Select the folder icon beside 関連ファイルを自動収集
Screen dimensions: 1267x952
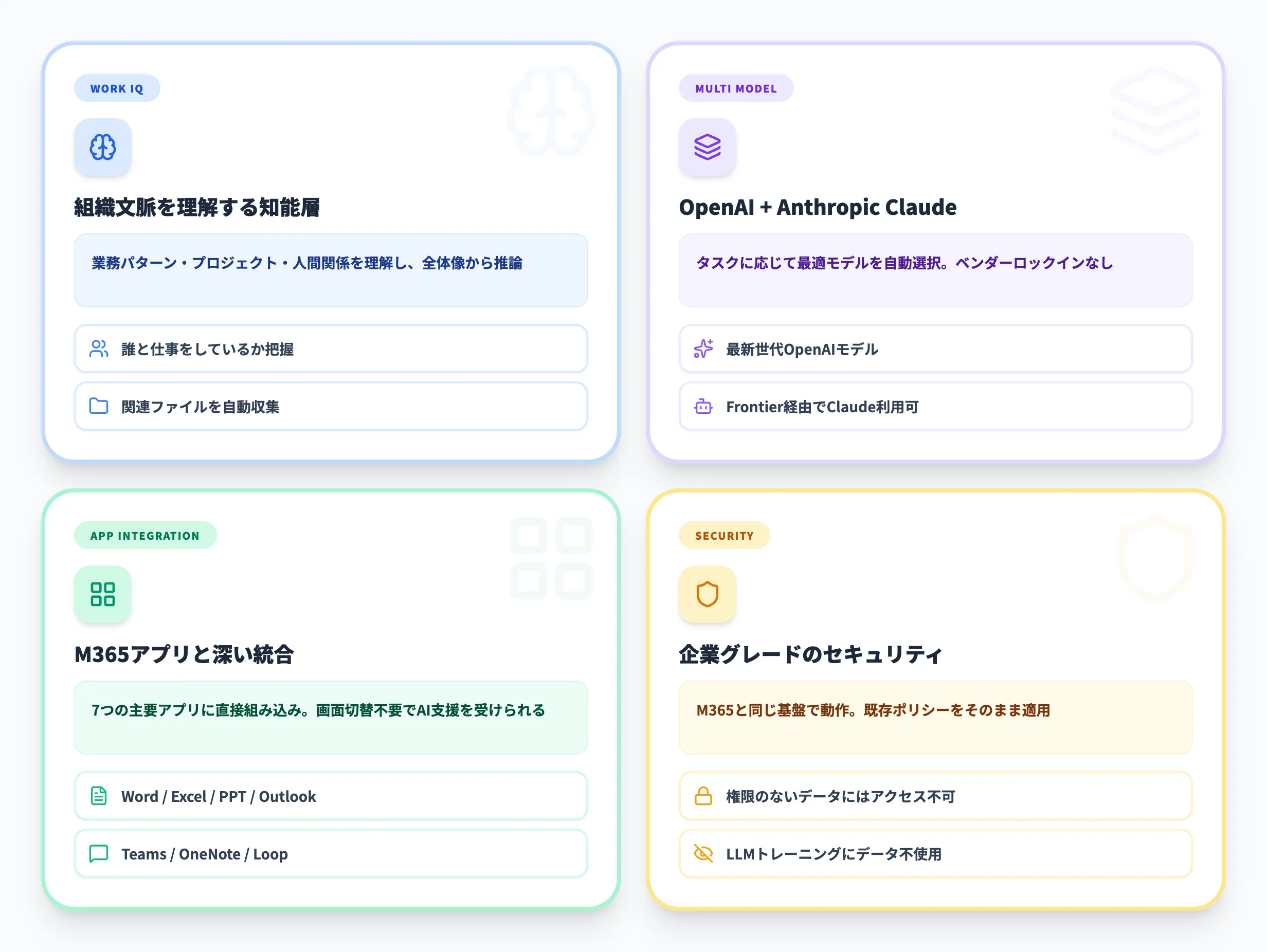pyautogui.click(x=99, y=407)
